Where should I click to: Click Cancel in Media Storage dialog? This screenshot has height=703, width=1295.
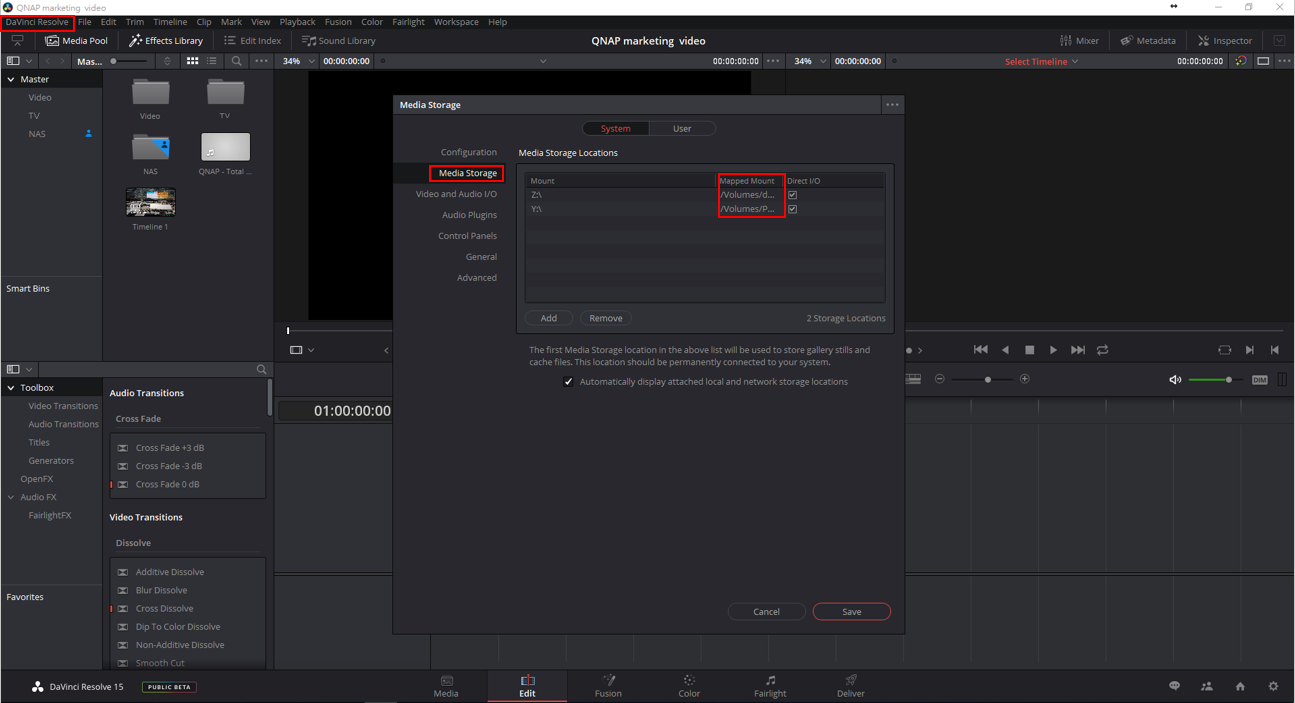coord(766,612)
